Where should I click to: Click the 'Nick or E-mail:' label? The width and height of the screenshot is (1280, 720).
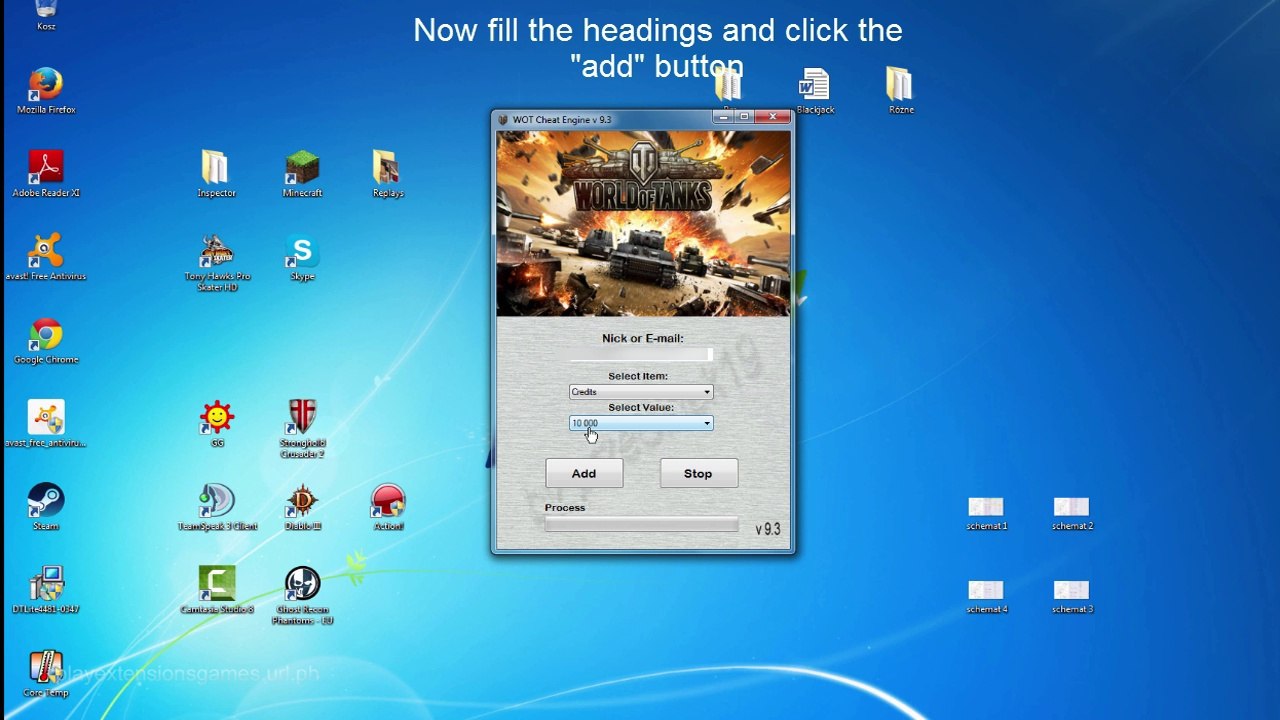click(643, 338)
